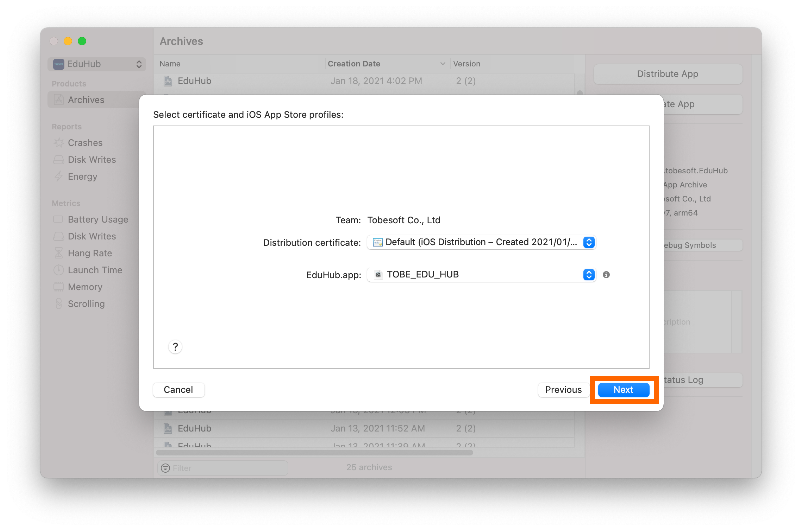Click the yellow minimize window button
Viewport: 802px width, 531px height.
tap(68, 41)
